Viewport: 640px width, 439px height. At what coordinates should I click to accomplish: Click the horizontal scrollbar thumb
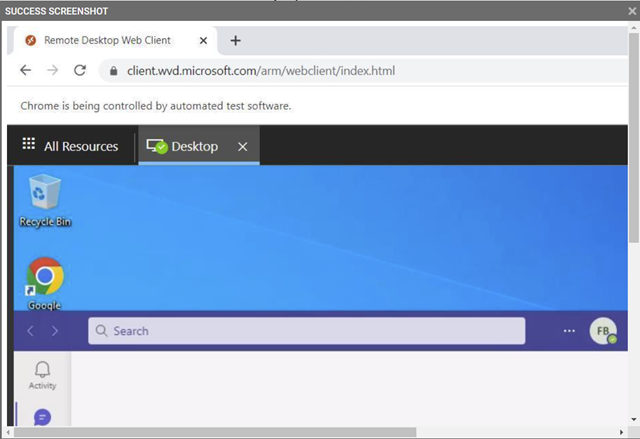pyautogui.click(x=215, y=432)
